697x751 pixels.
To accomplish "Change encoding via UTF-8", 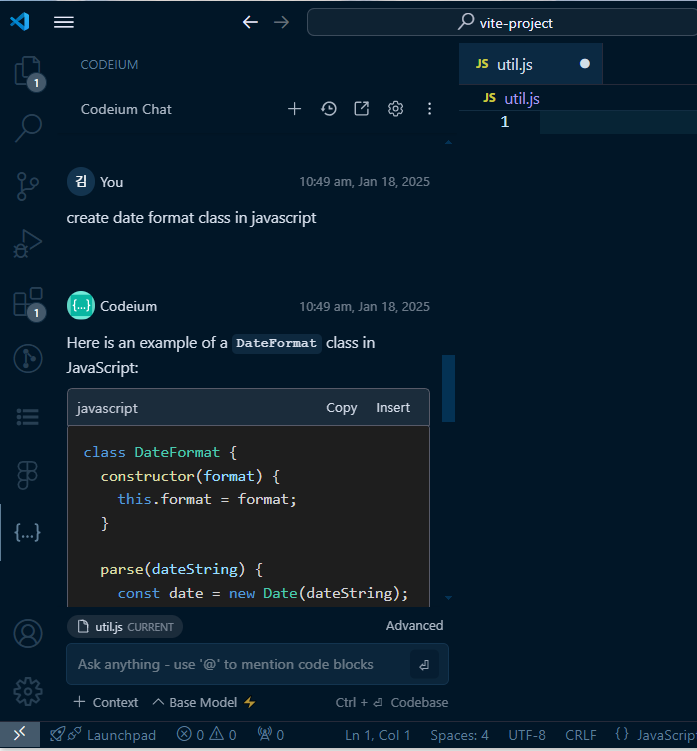I will (x=526, y=735).
